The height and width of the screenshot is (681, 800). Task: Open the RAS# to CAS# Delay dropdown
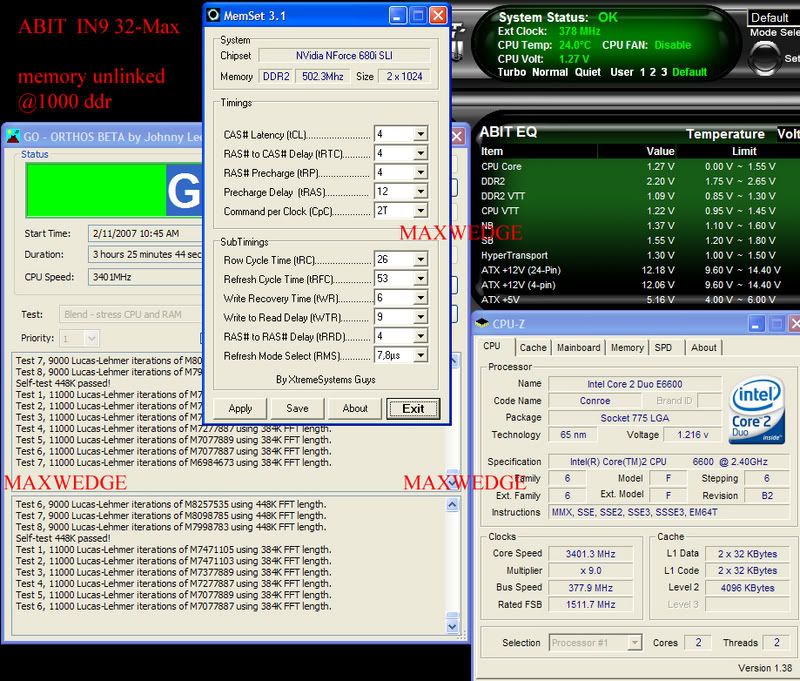coord(420,153)
